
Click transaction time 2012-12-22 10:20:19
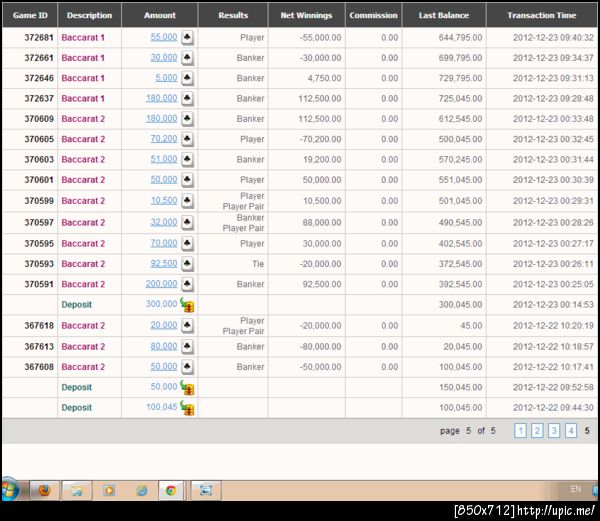553,326
